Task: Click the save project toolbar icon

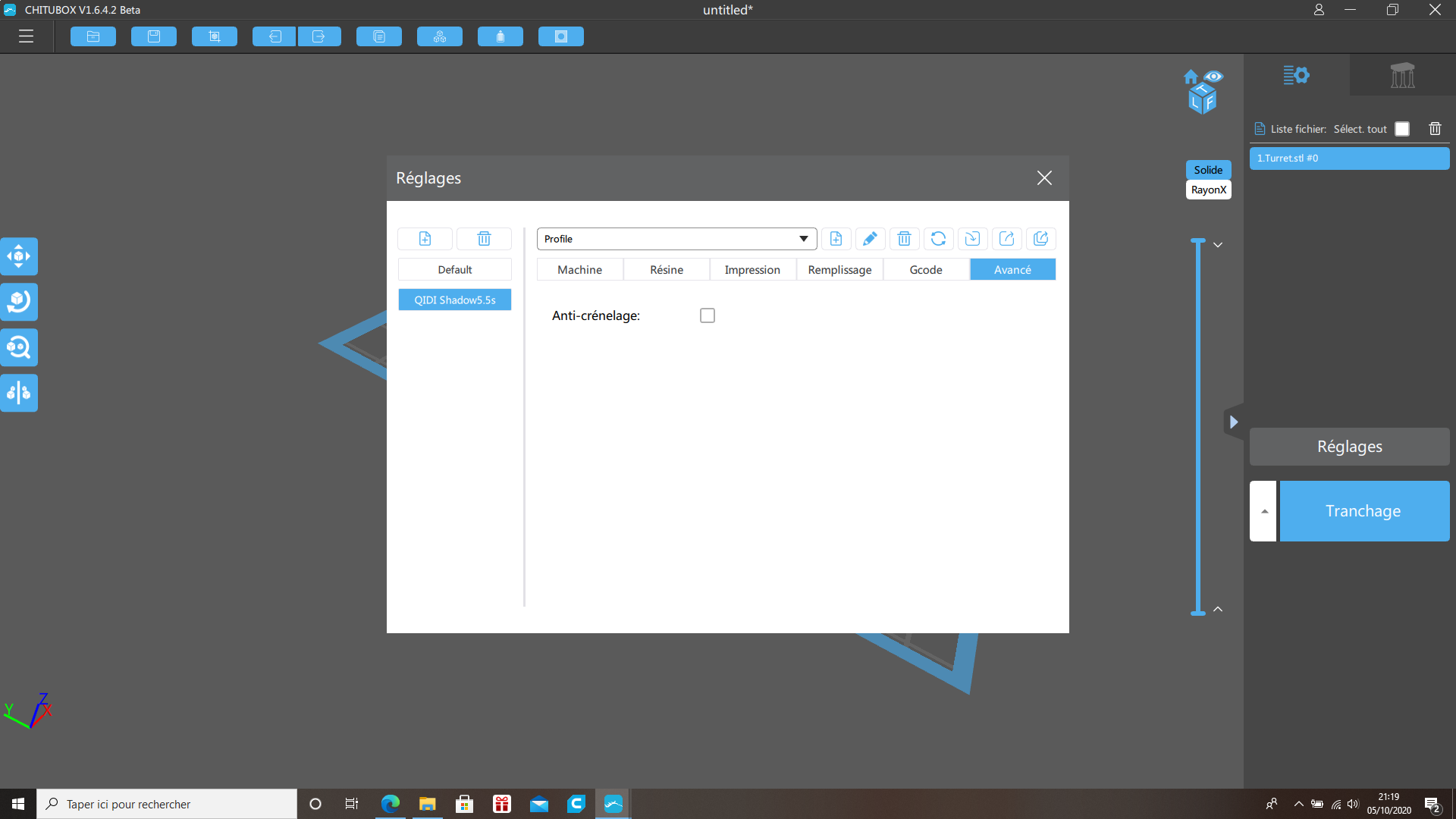Action: [x=154, y=36]
